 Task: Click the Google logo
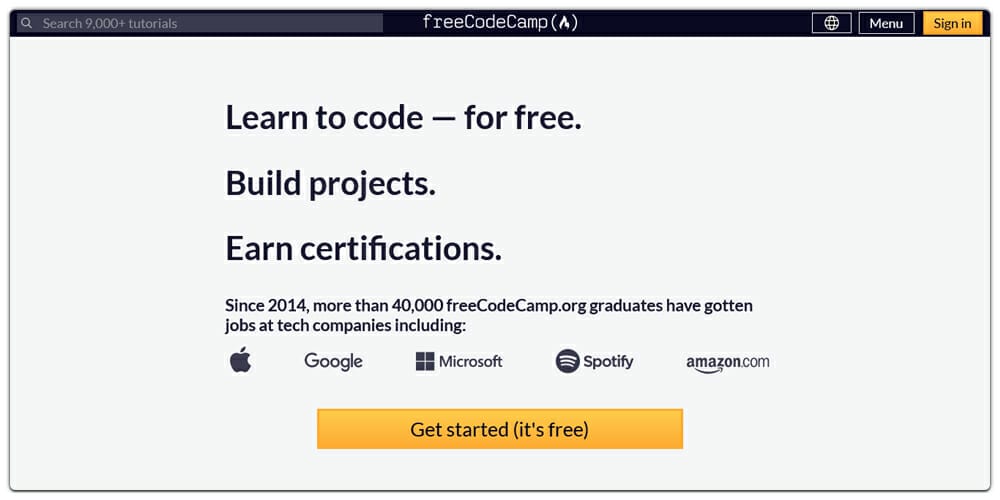333,362
